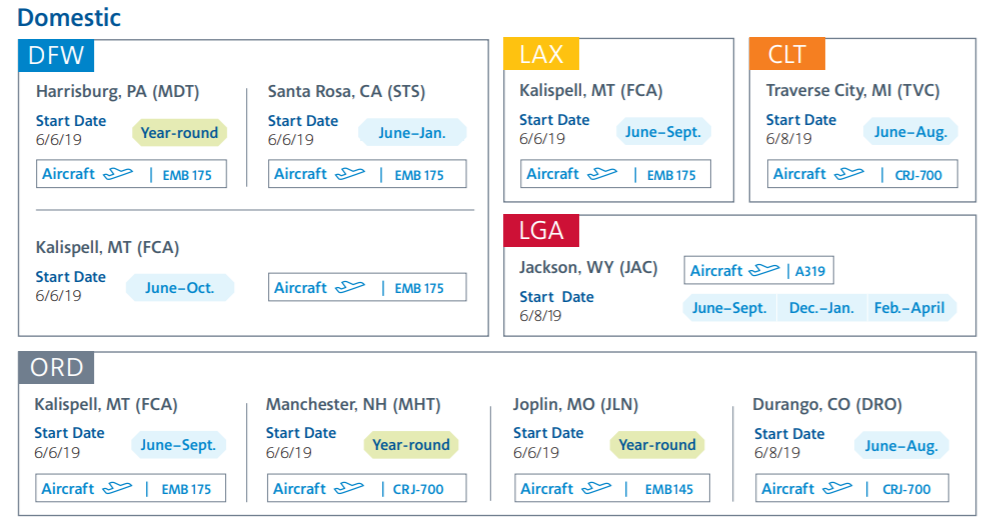Viewport: 993px width, 528px height.
Task: Select the Dec.–Jan. season for Jackson, WY
Action: (x=822, y=308)
